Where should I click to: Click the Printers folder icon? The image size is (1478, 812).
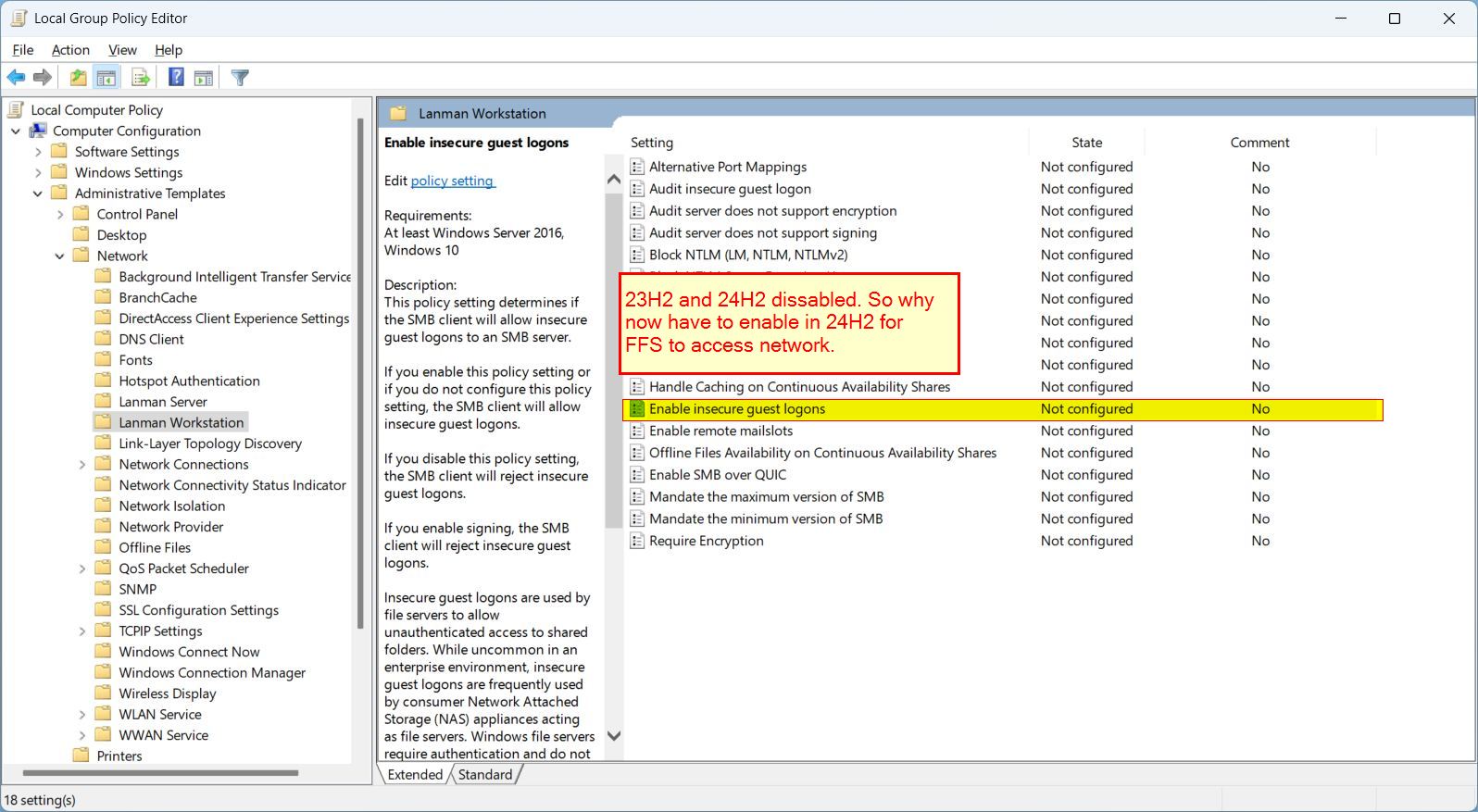pos(81,756)
